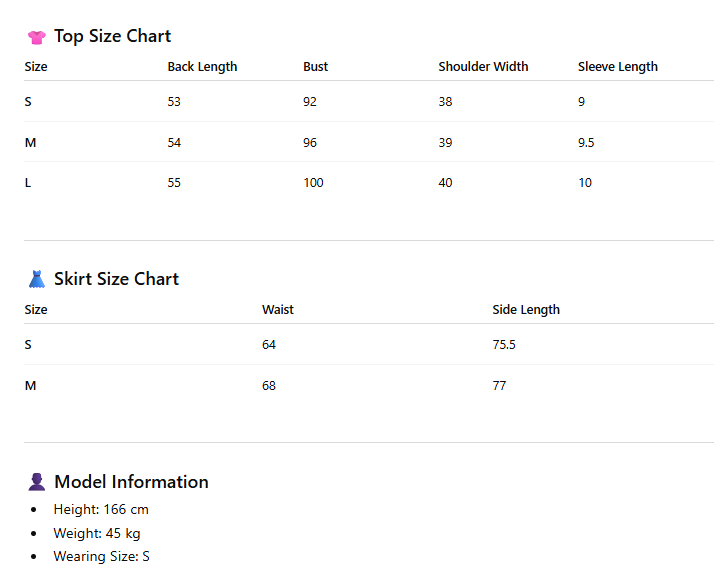
Task: Click the Height: 166 cm bullet
Action: click(x=101, y=509)
